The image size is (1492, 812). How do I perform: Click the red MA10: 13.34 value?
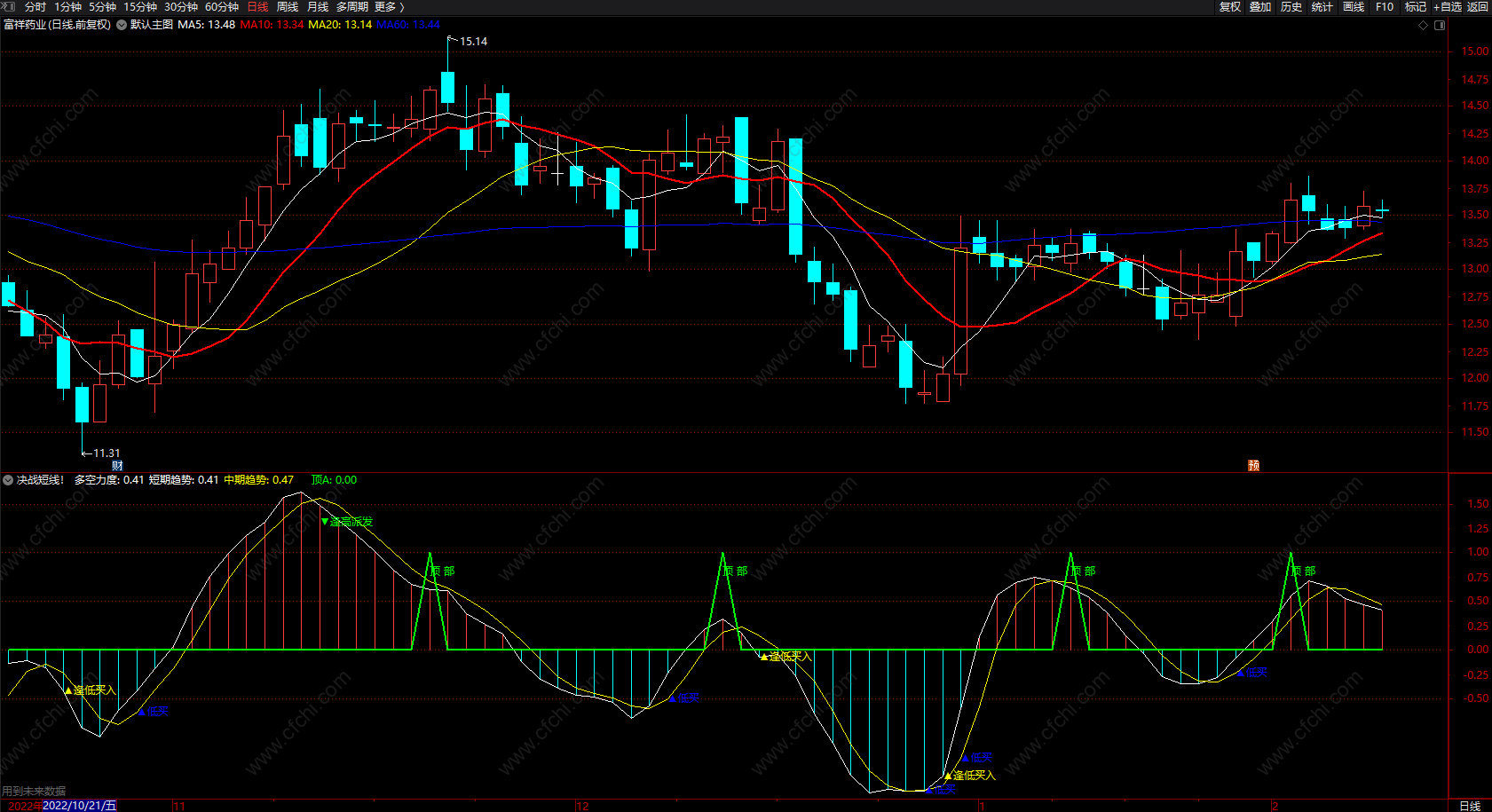point(272,25)
